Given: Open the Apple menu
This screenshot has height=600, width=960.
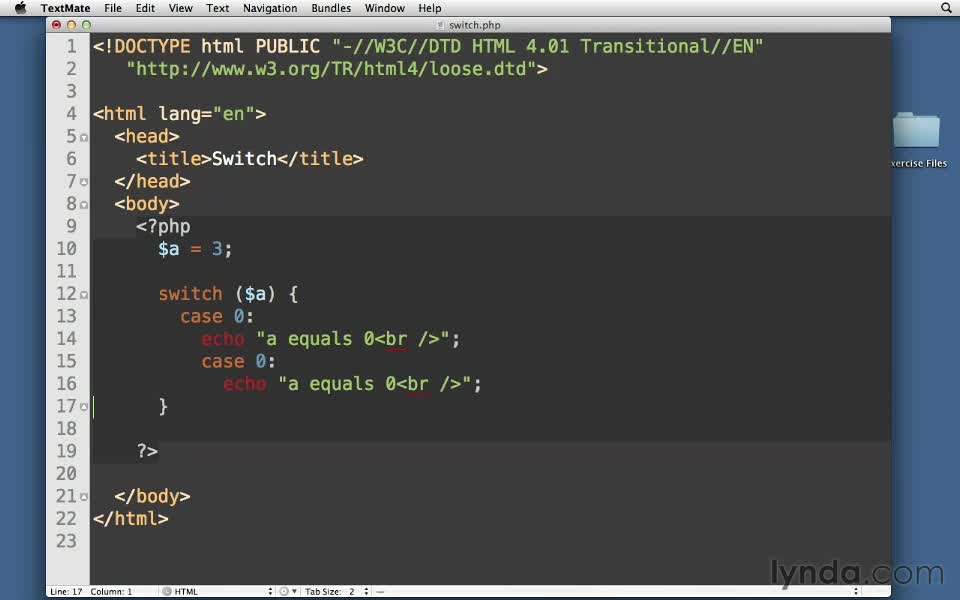Looking at the screenshot, I should point(20,8).
